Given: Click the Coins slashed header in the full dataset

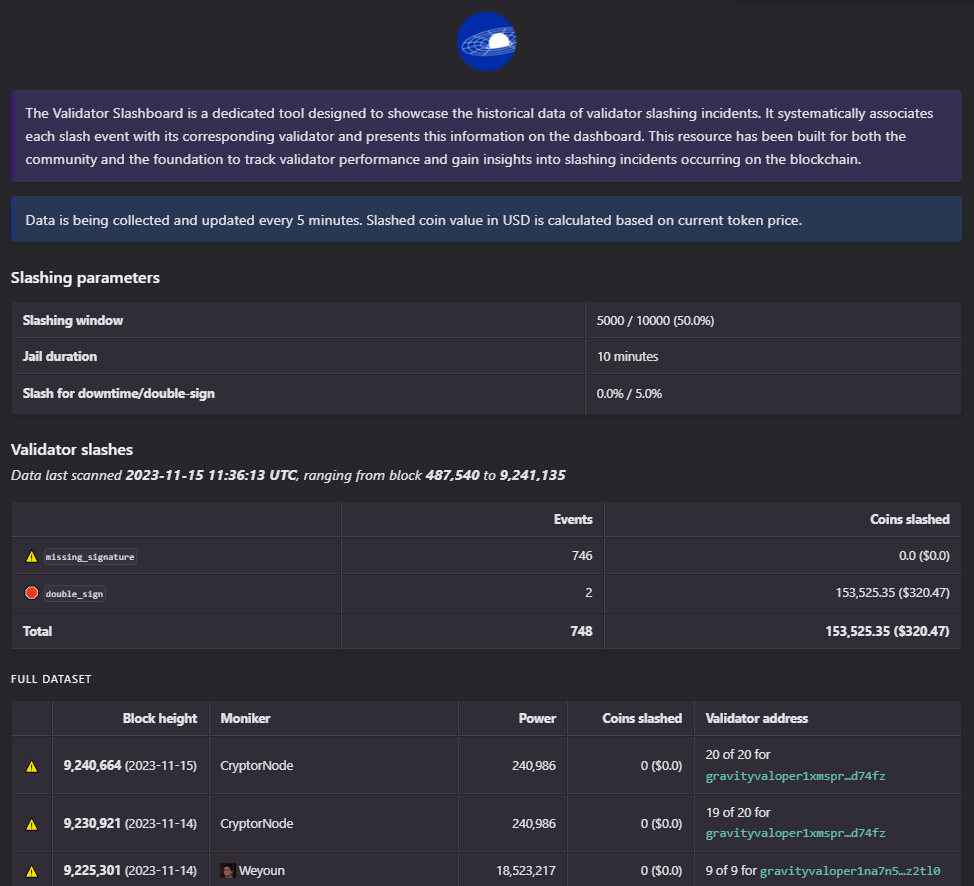Looking at the screenshot, I should pos(642,718).
